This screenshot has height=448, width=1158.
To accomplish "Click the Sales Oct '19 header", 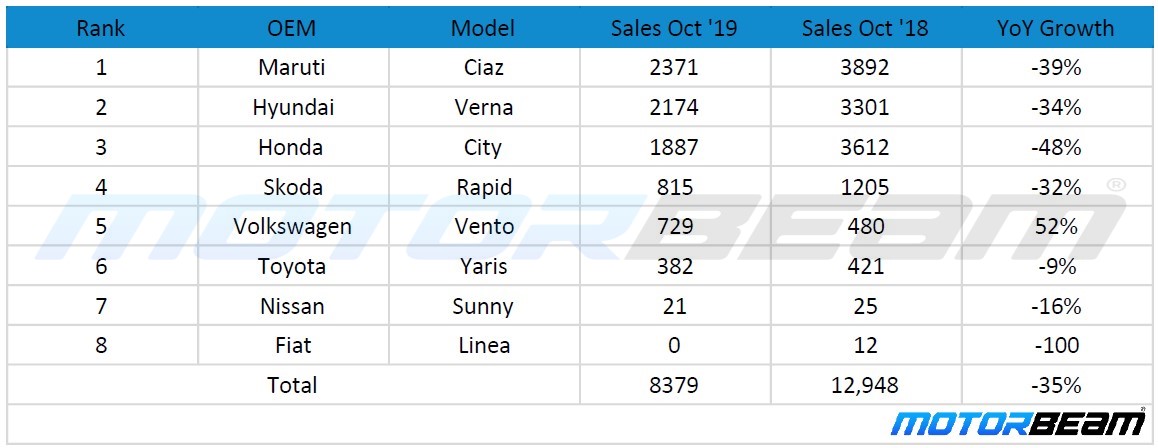I will [x=674, y=28].
